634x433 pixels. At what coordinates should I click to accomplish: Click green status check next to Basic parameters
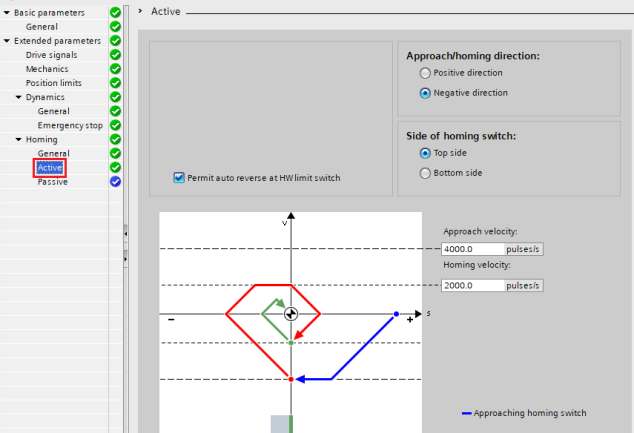click(115, 13)
